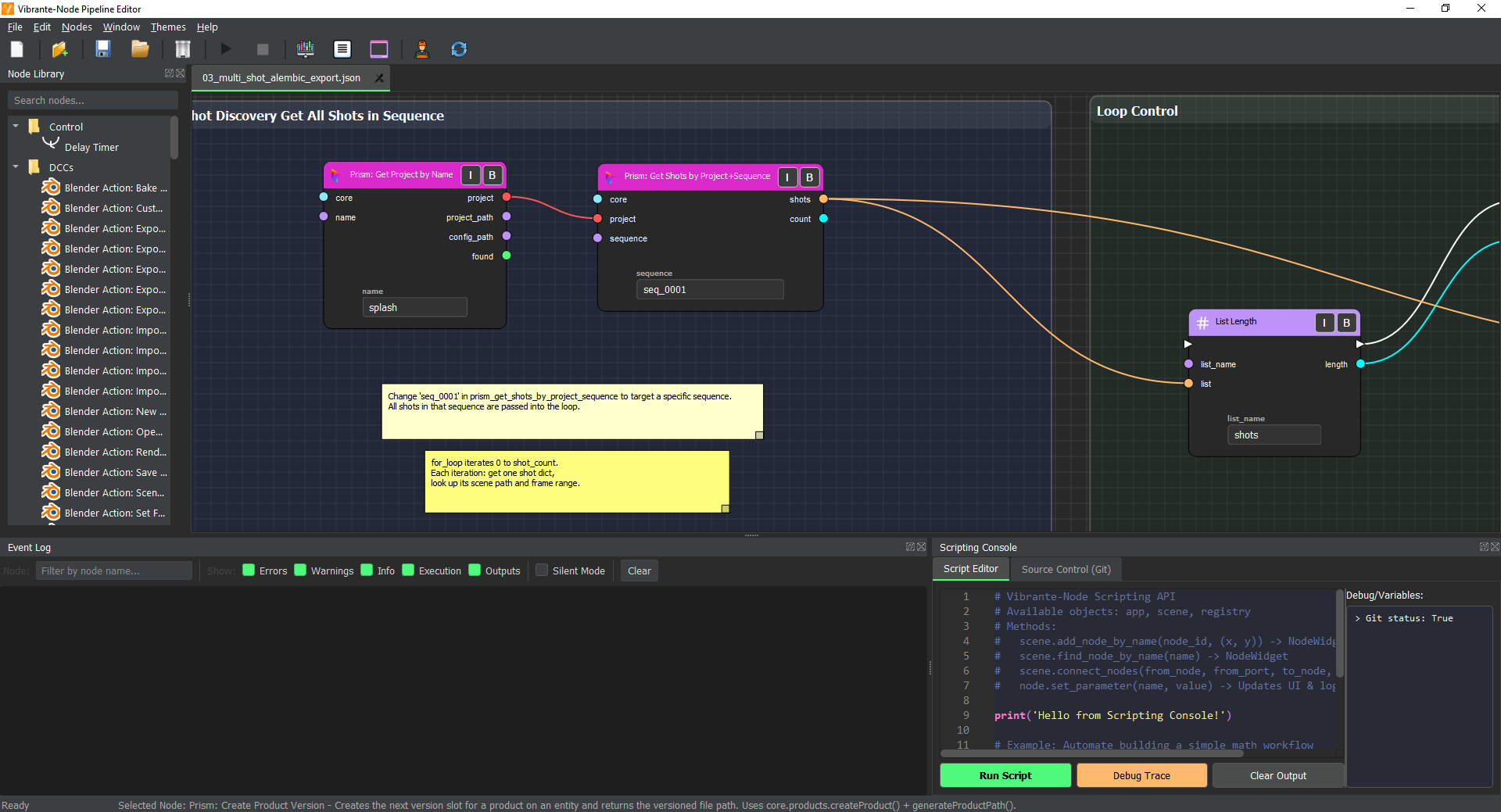
Task: Click the sequence field containing seq_0001
Action: click(710, 289)
